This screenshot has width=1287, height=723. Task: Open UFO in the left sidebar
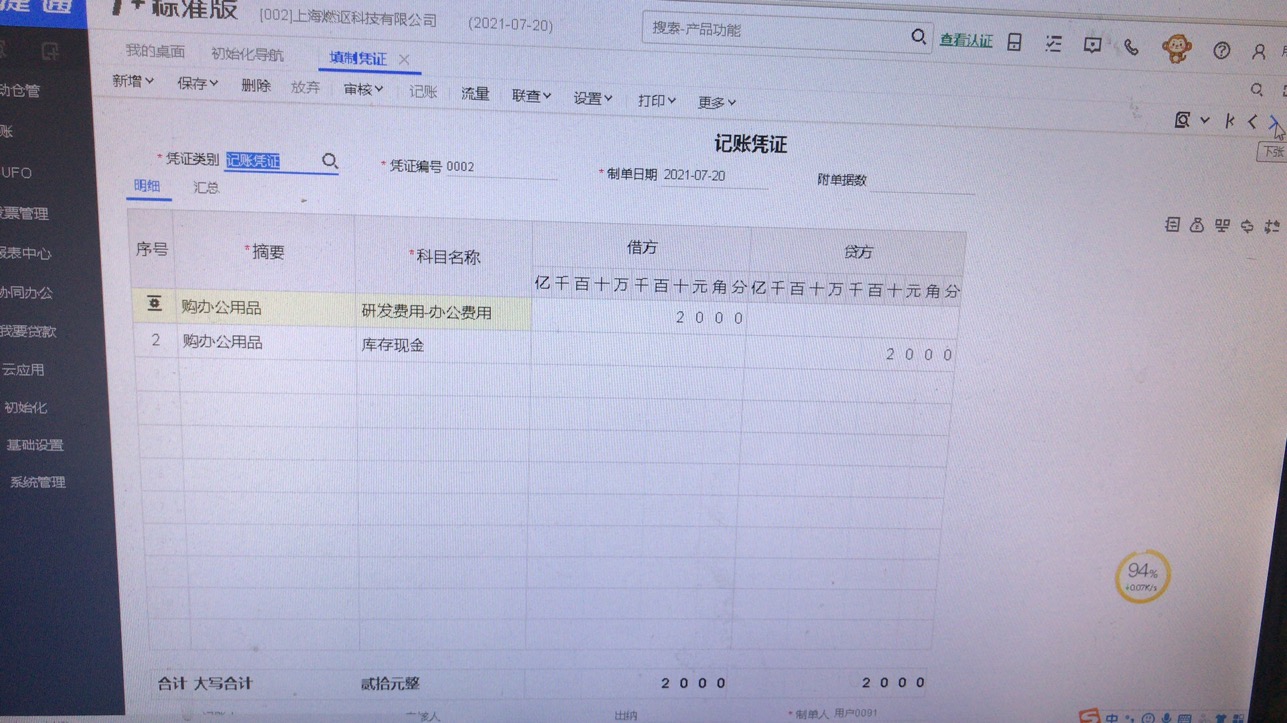(x=17, y=173)
